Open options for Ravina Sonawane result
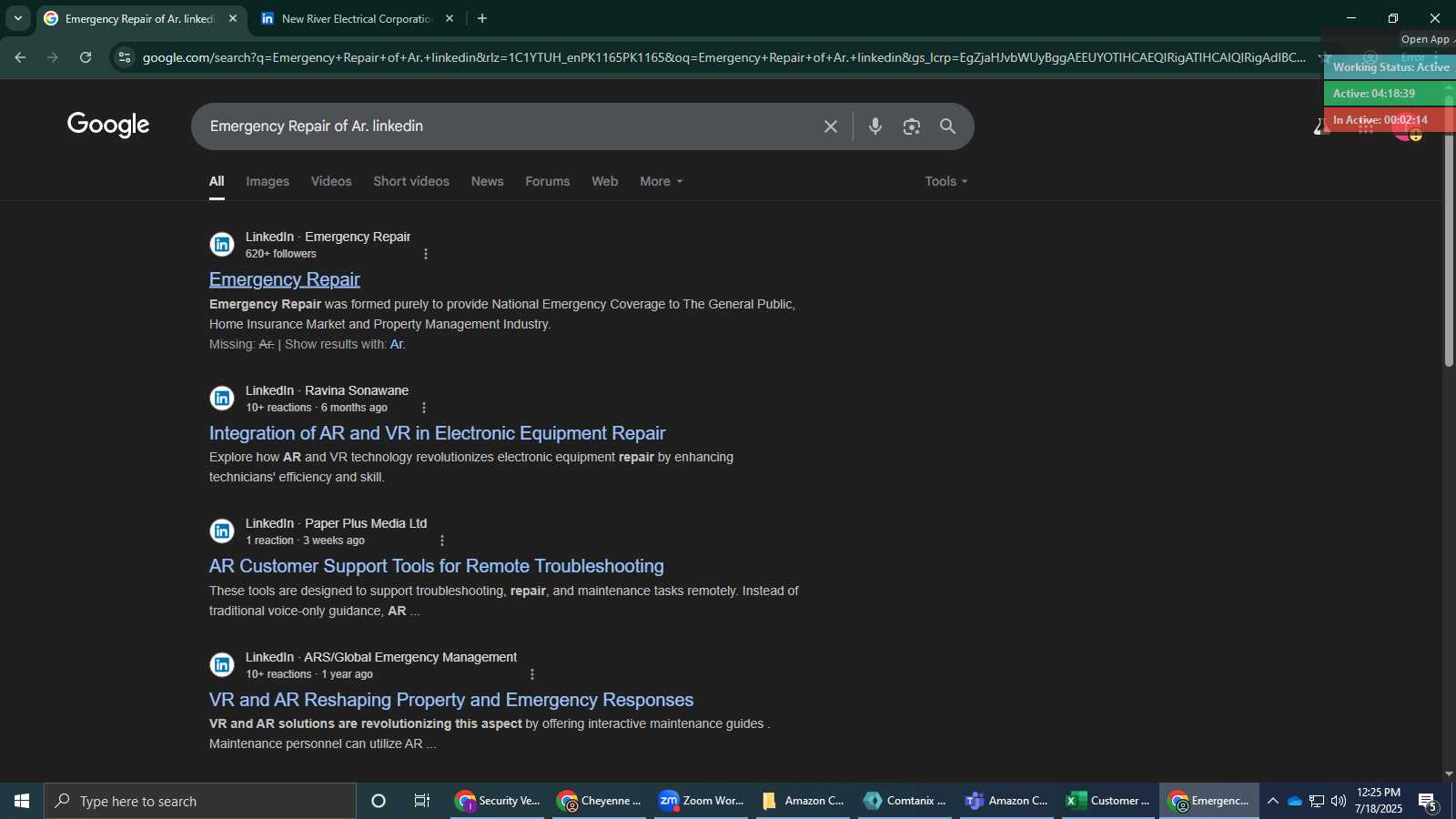This screenshot has height=819, width=1456. pyautogui.click(x=424, y=408)
